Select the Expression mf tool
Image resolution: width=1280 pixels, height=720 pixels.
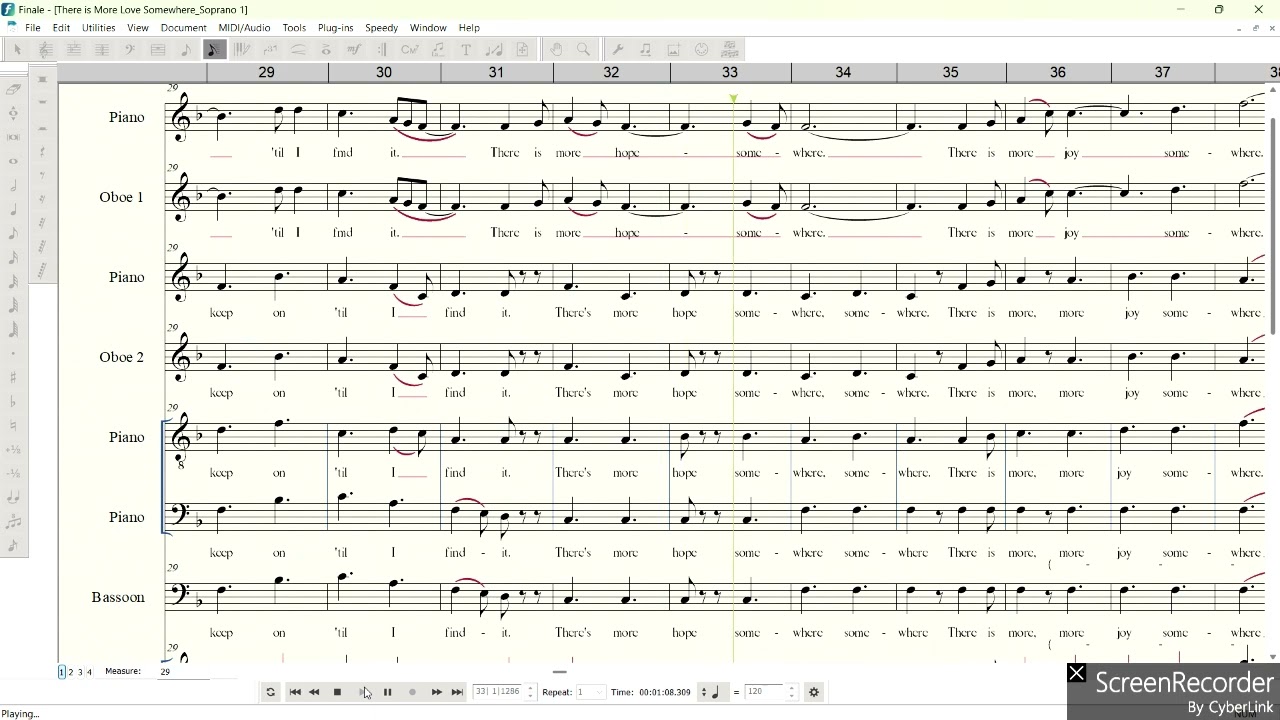[354, 49]
